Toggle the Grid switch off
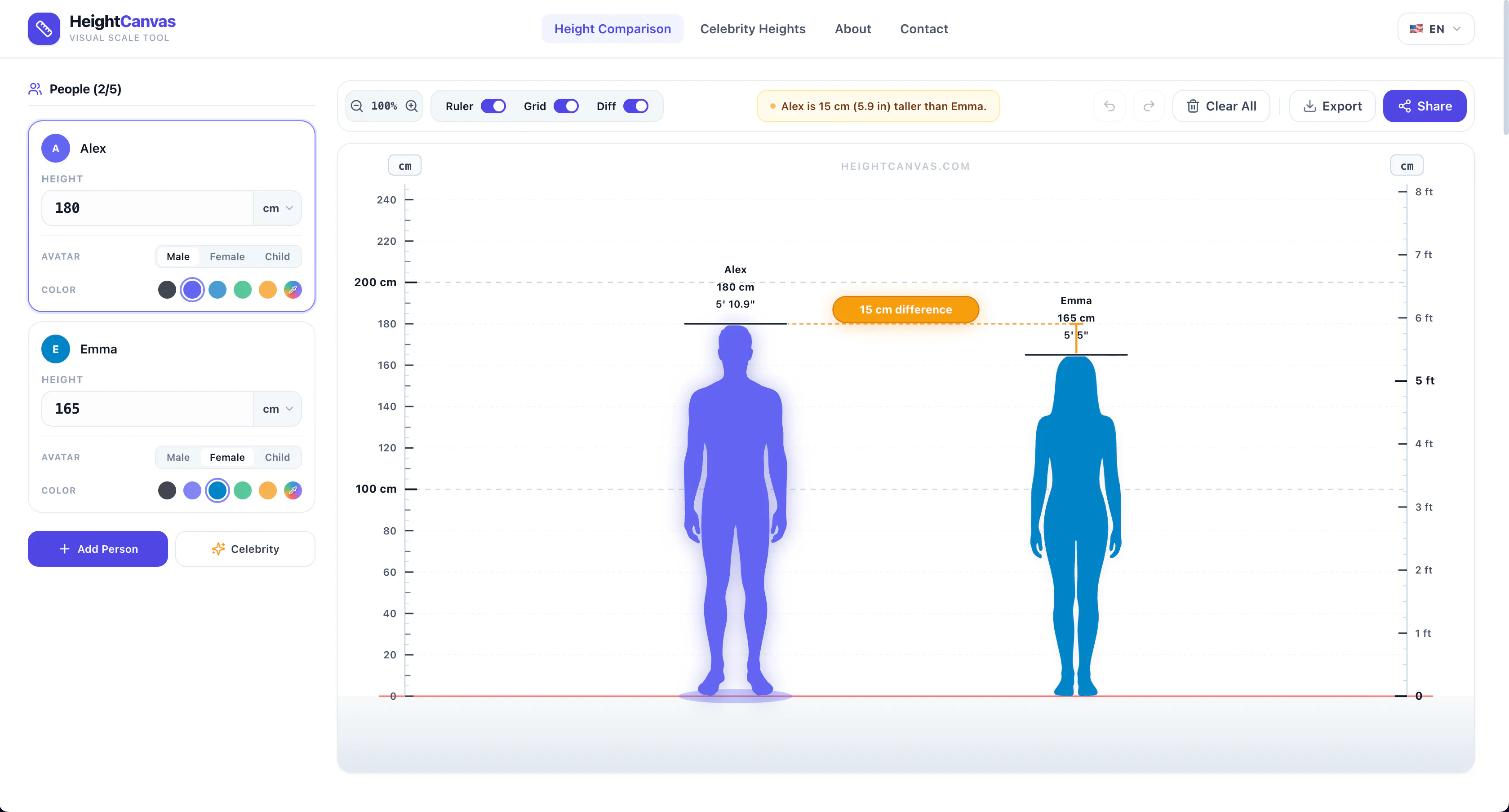 566,106
